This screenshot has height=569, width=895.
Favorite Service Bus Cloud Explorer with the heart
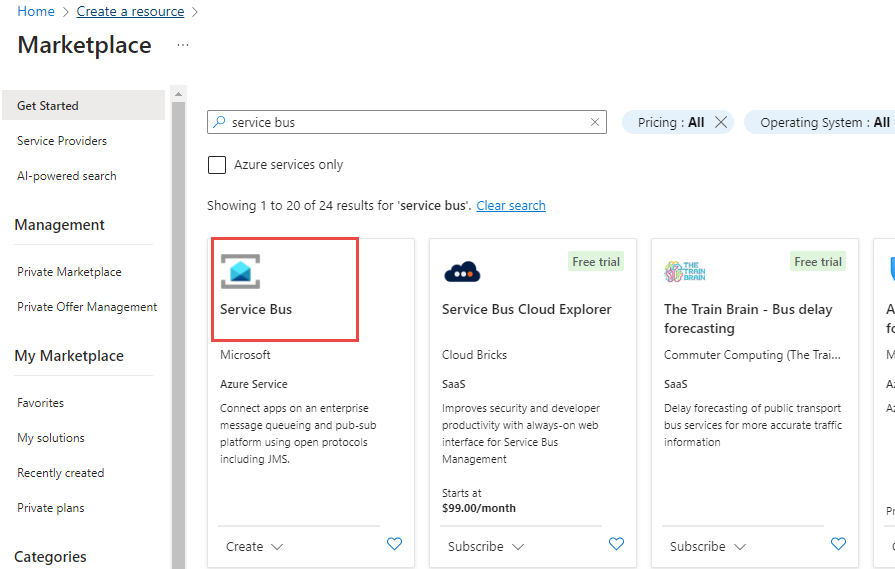click(616, 544)
